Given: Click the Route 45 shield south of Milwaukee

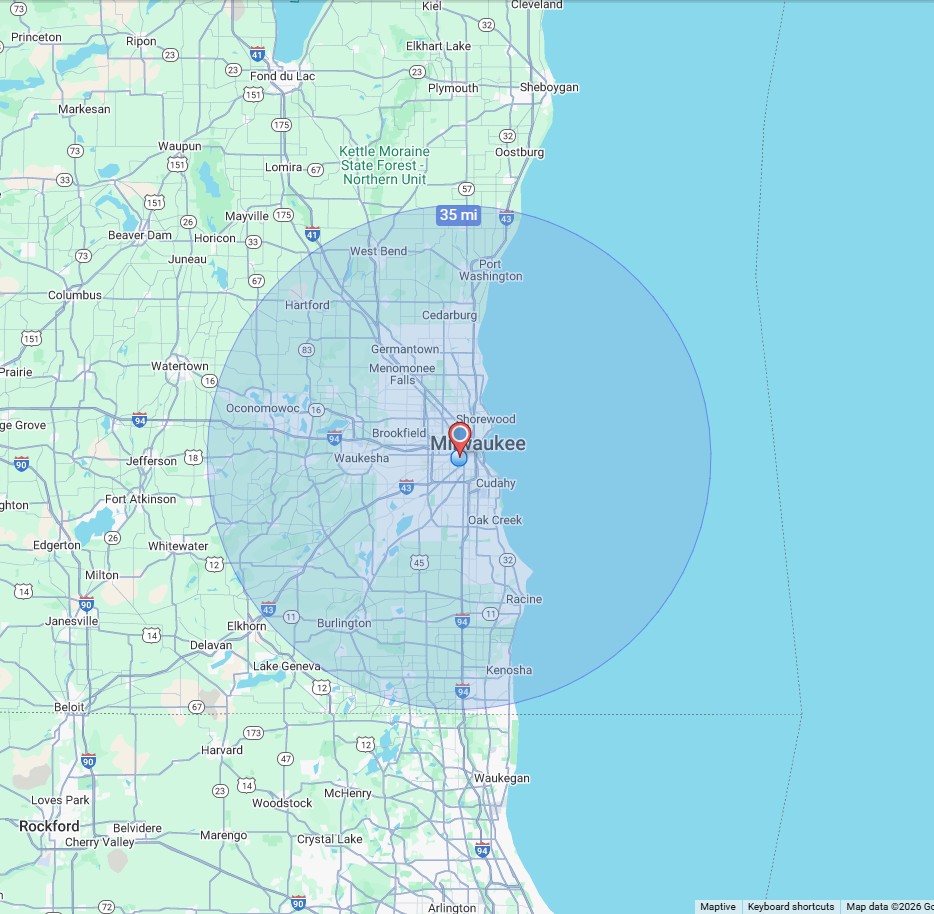Looking at the screenshot, I should pyautogui.click(x=419, y=563).
